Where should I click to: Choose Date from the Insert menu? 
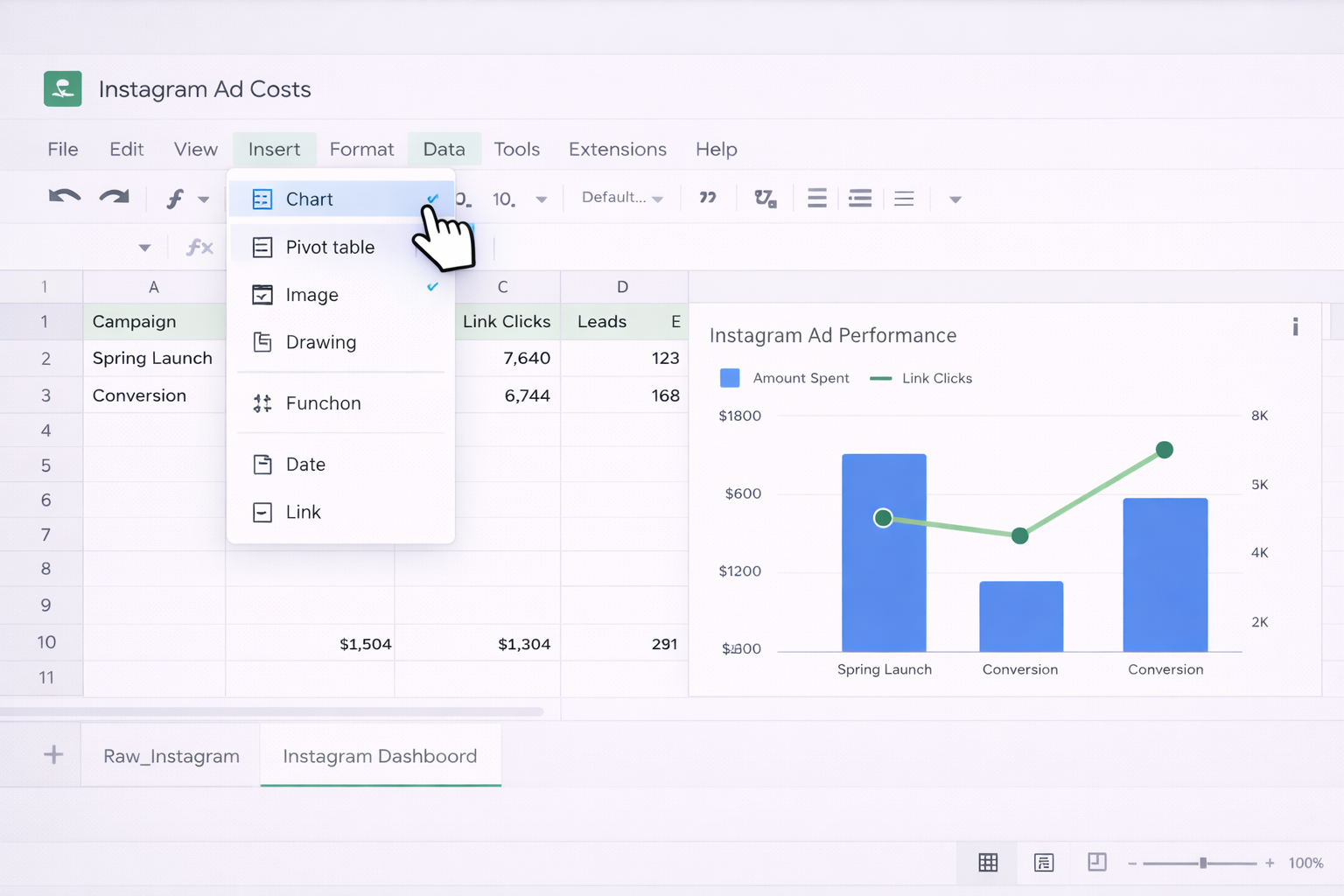[339, 465]
